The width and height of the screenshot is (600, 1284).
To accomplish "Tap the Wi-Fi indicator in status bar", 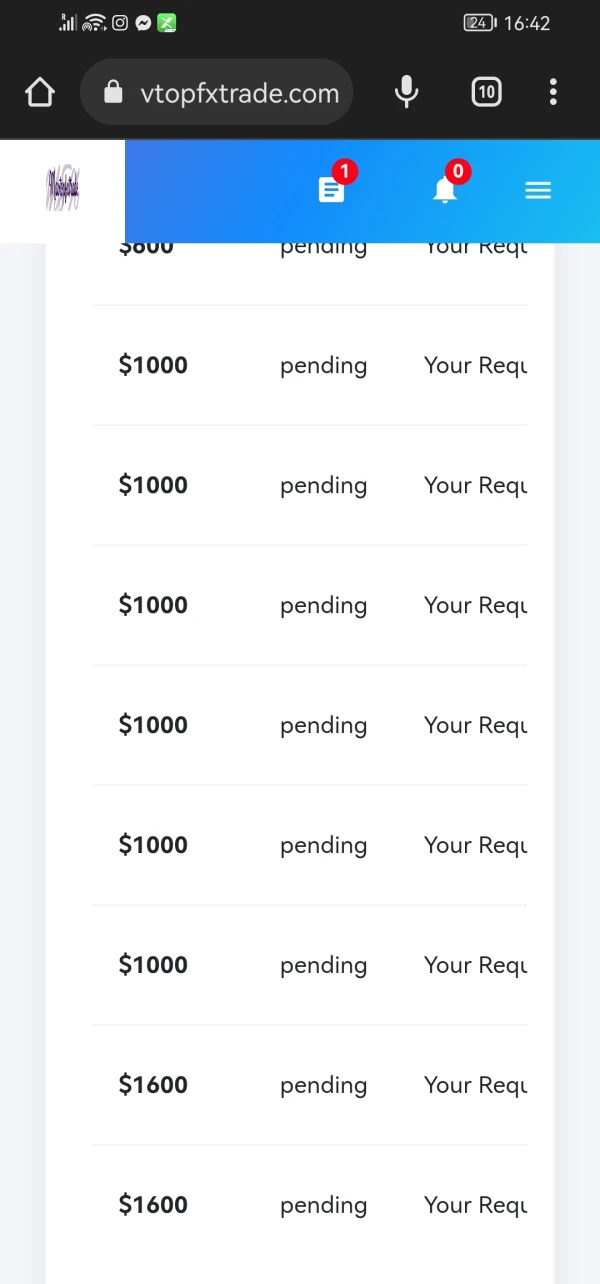I will tap(95, 23).
